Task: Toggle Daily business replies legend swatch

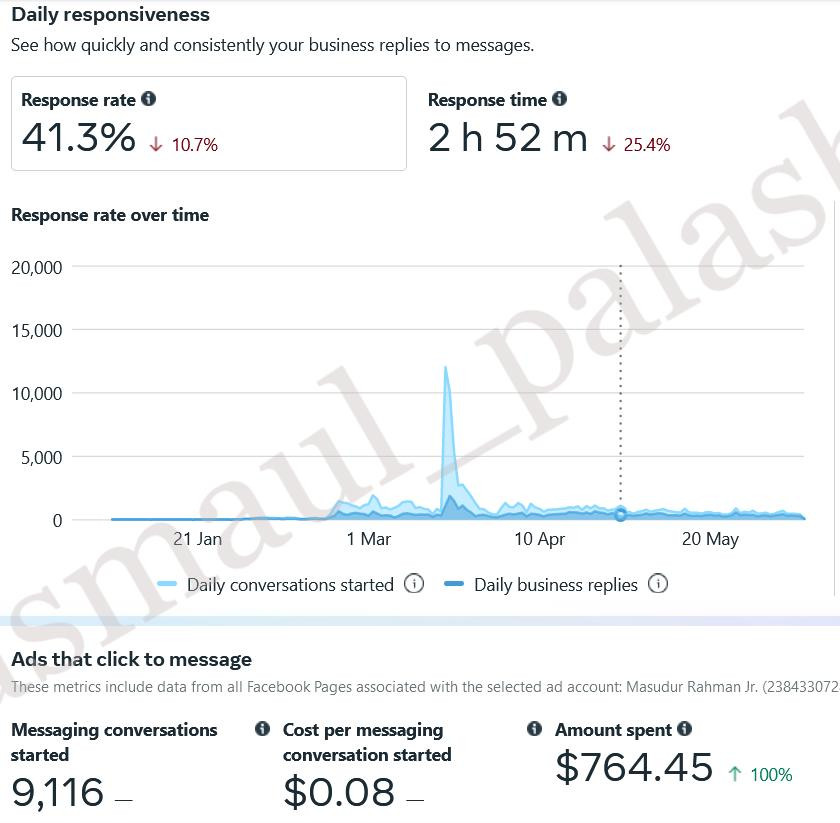Action: click(454, 584)
